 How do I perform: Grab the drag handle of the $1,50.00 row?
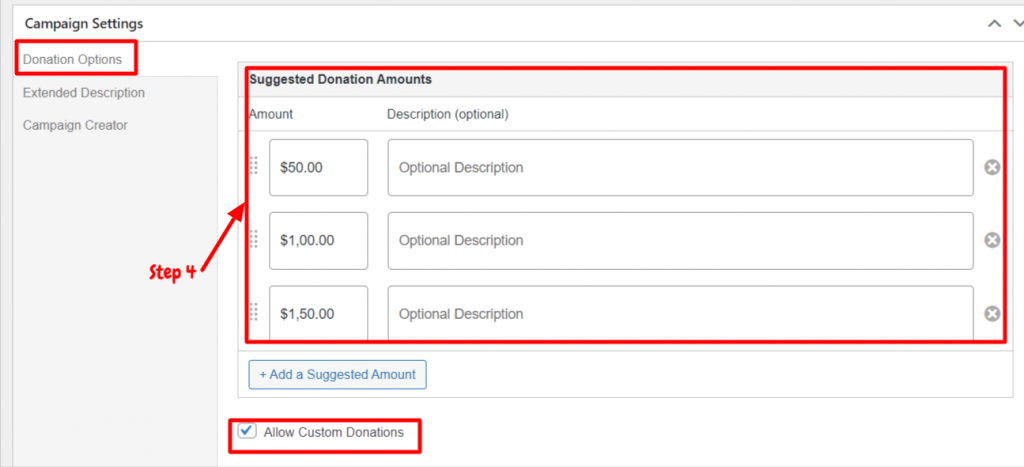[254, 312]
